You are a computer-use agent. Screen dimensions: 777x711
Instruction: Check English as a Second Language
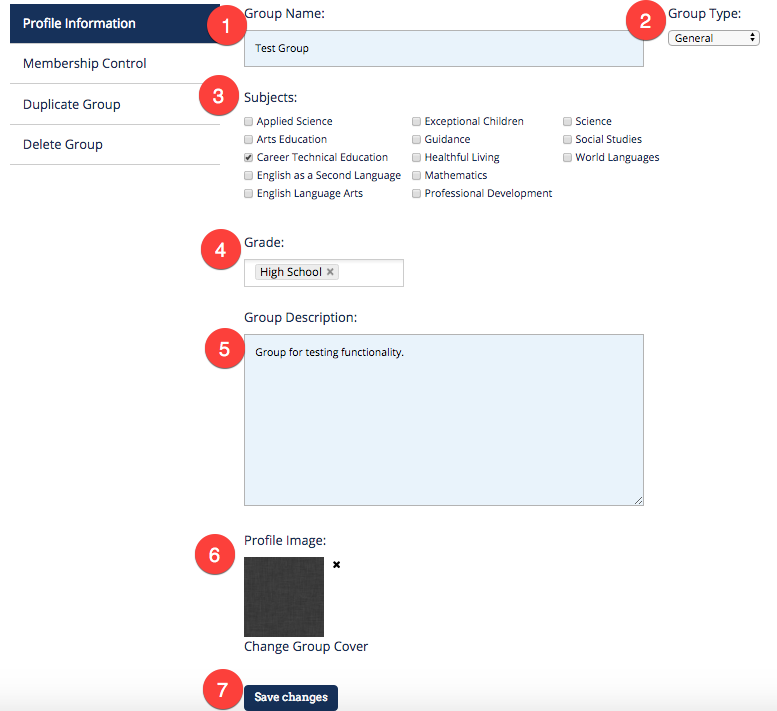pos(249,175)
